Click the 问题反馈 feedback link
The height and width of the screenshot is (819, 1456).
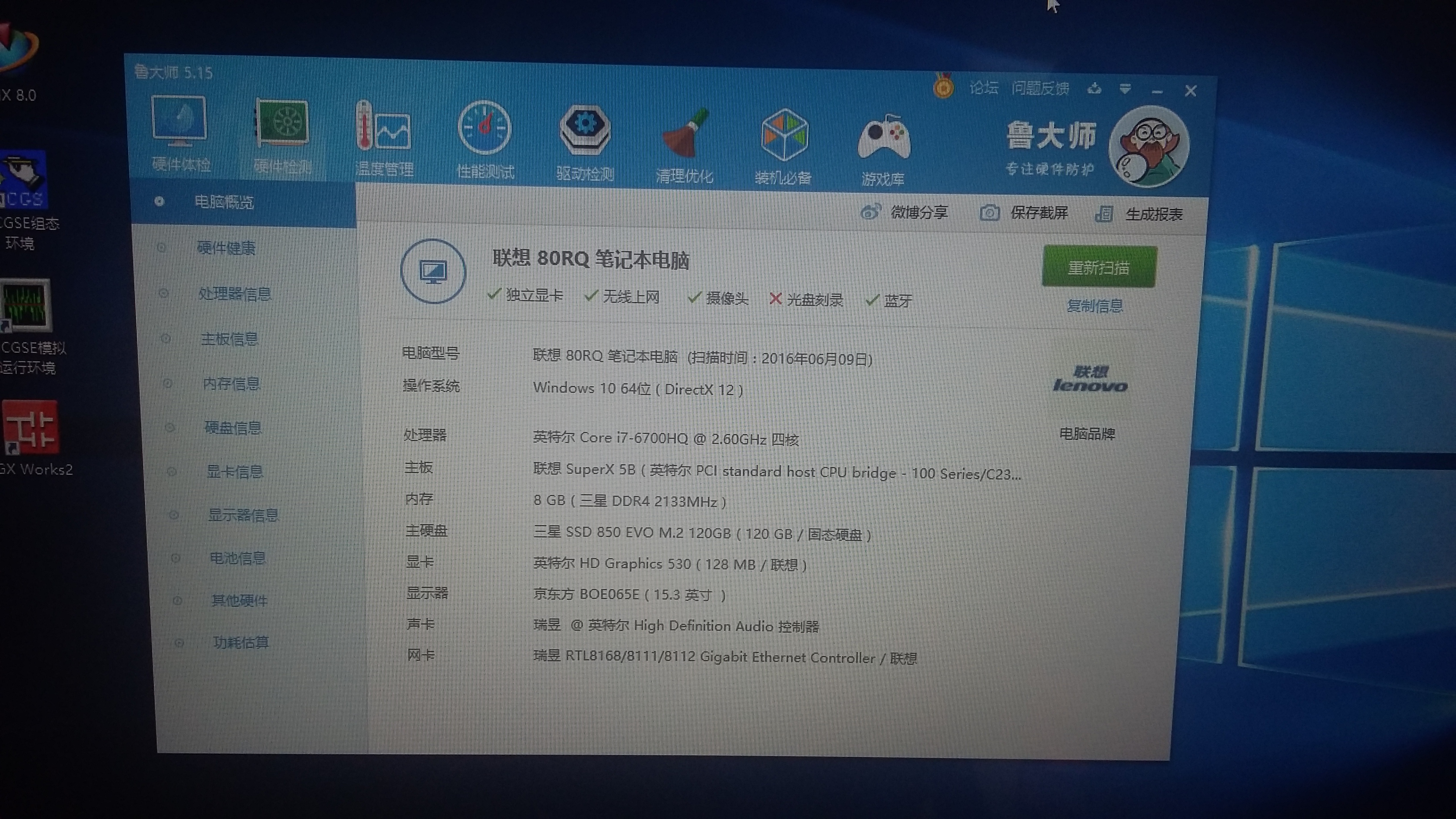(x=1040, y=89)
